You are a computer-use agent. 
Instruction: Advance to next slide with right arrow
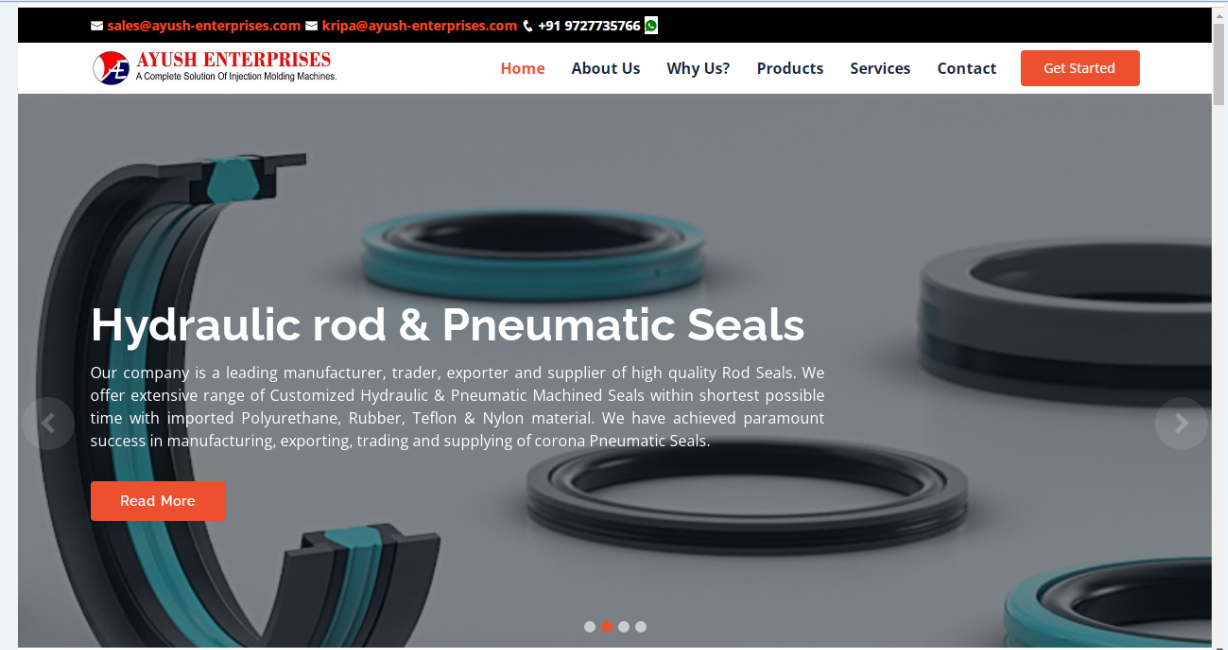[1181, 423]
